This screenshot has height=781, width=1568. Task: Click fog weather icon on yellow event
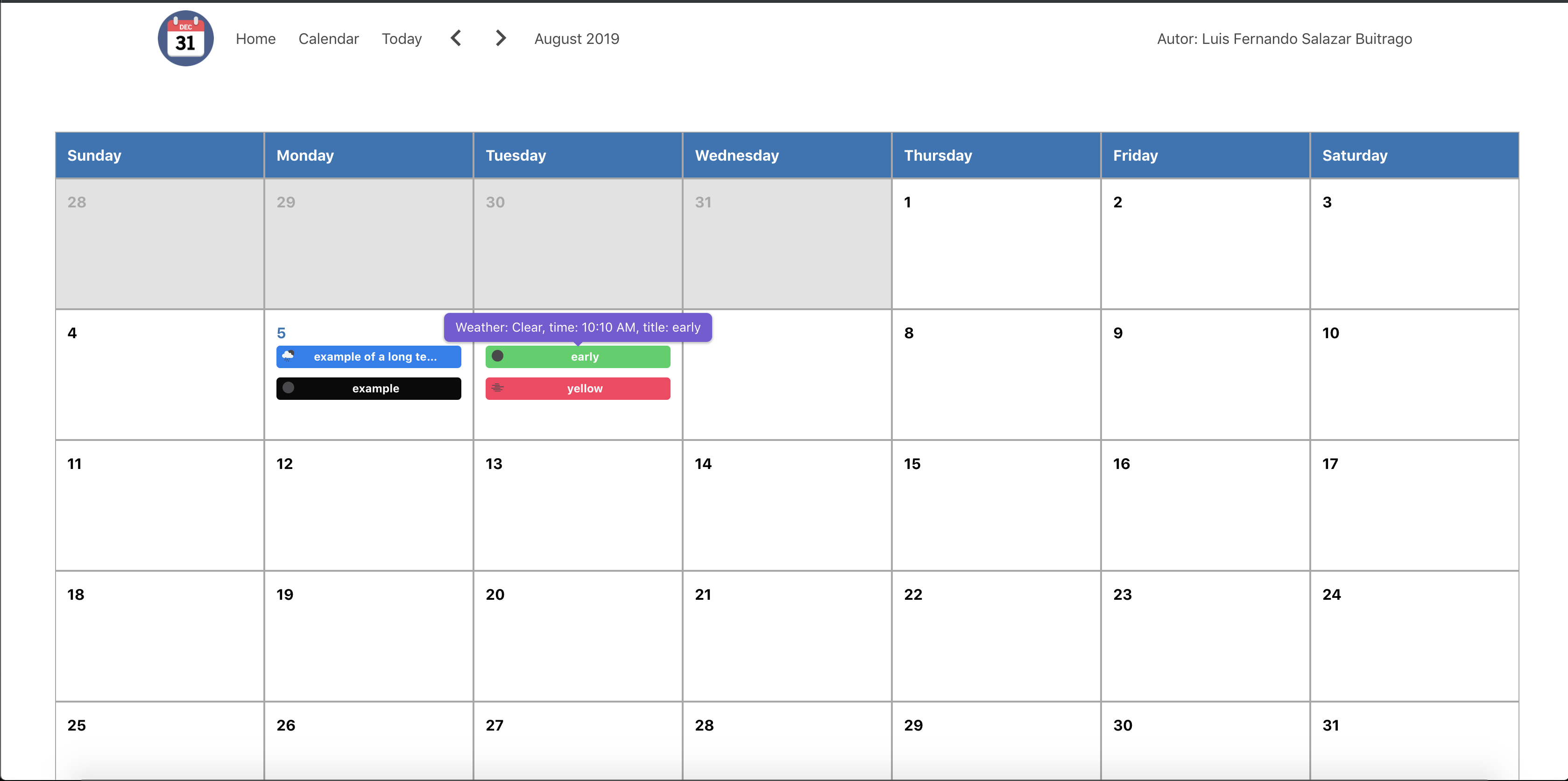click(x=497, y=388)
